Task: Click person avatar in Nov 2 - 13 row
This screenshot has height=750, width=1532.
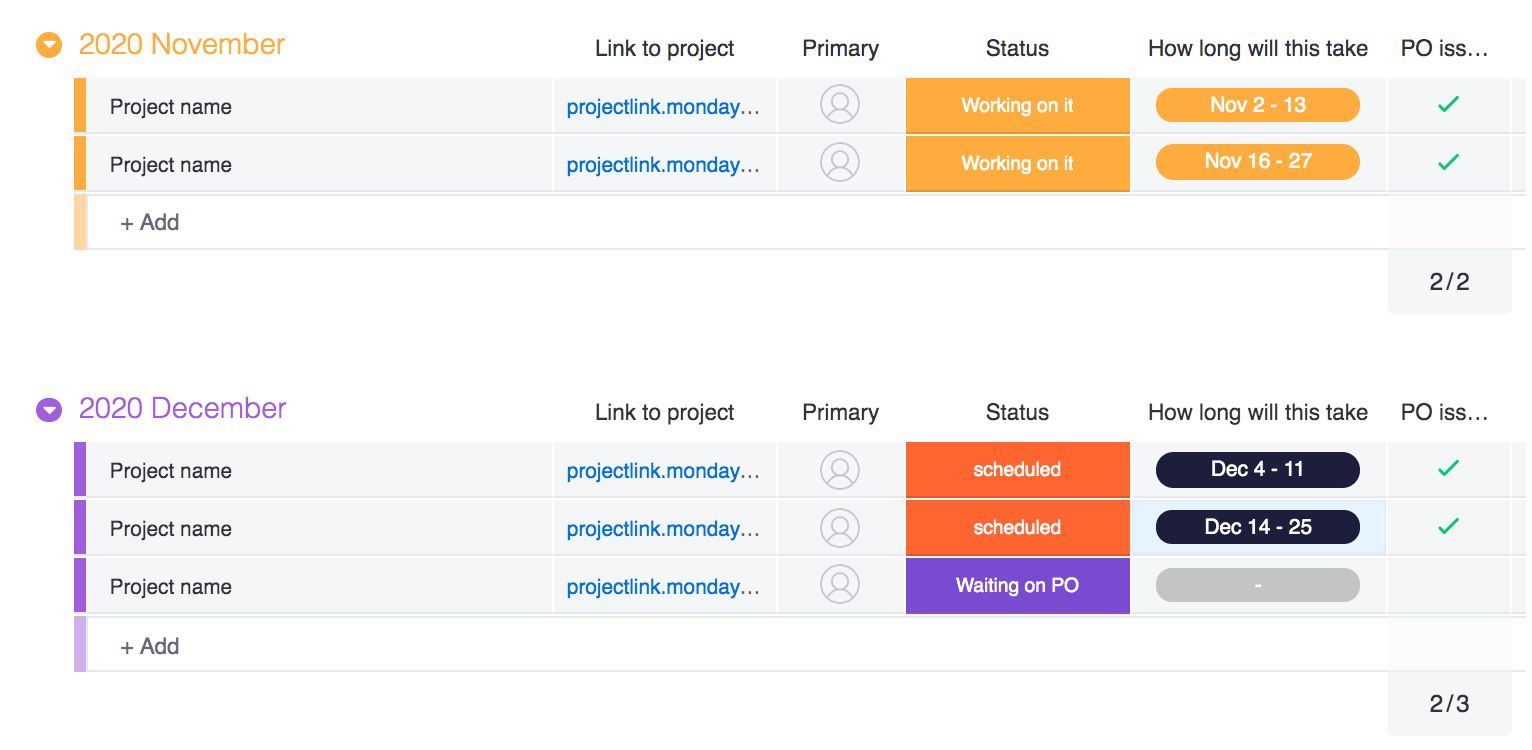Action: 840,105
